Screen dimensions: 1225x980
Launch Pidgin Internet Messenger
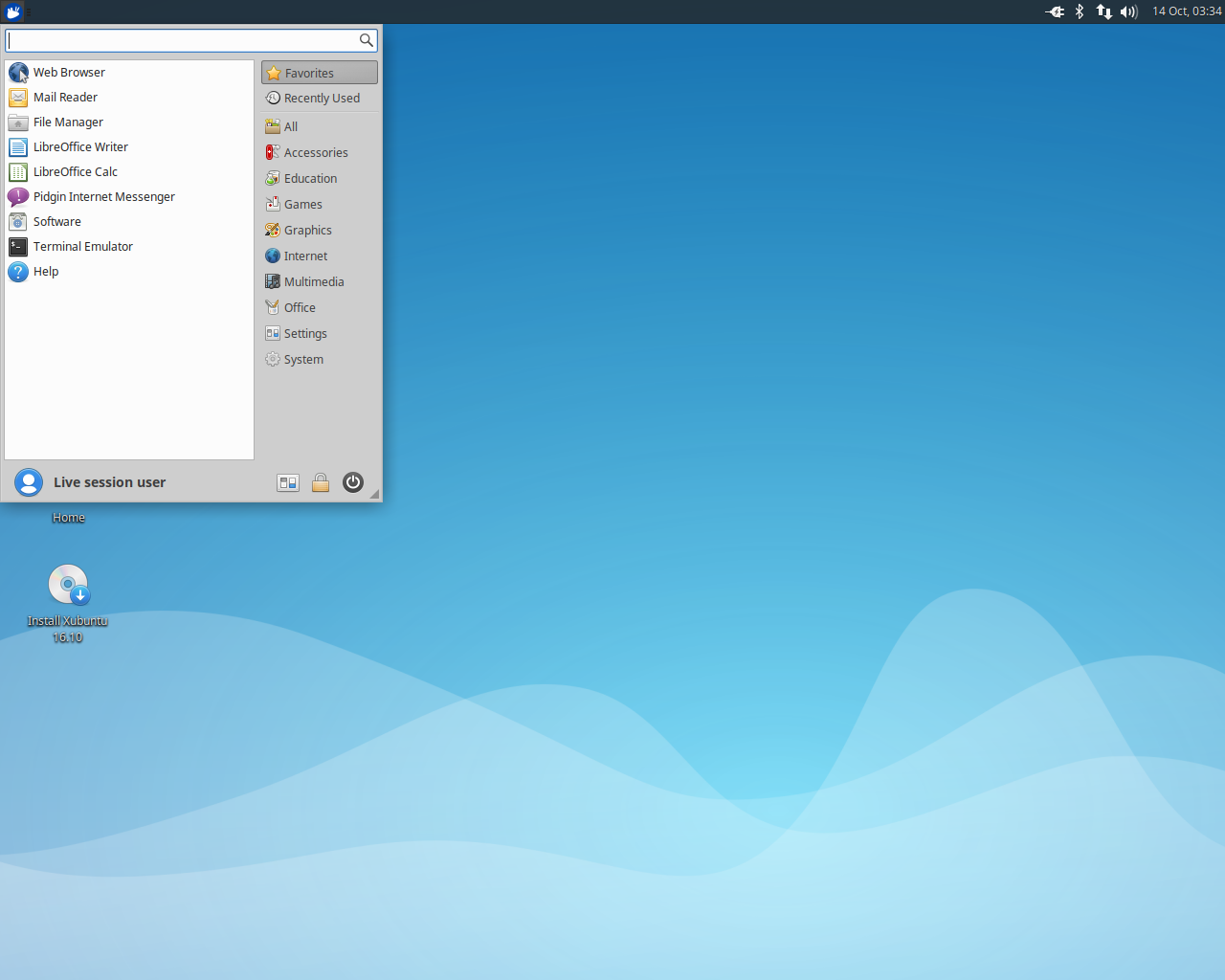tap(103, 197)
